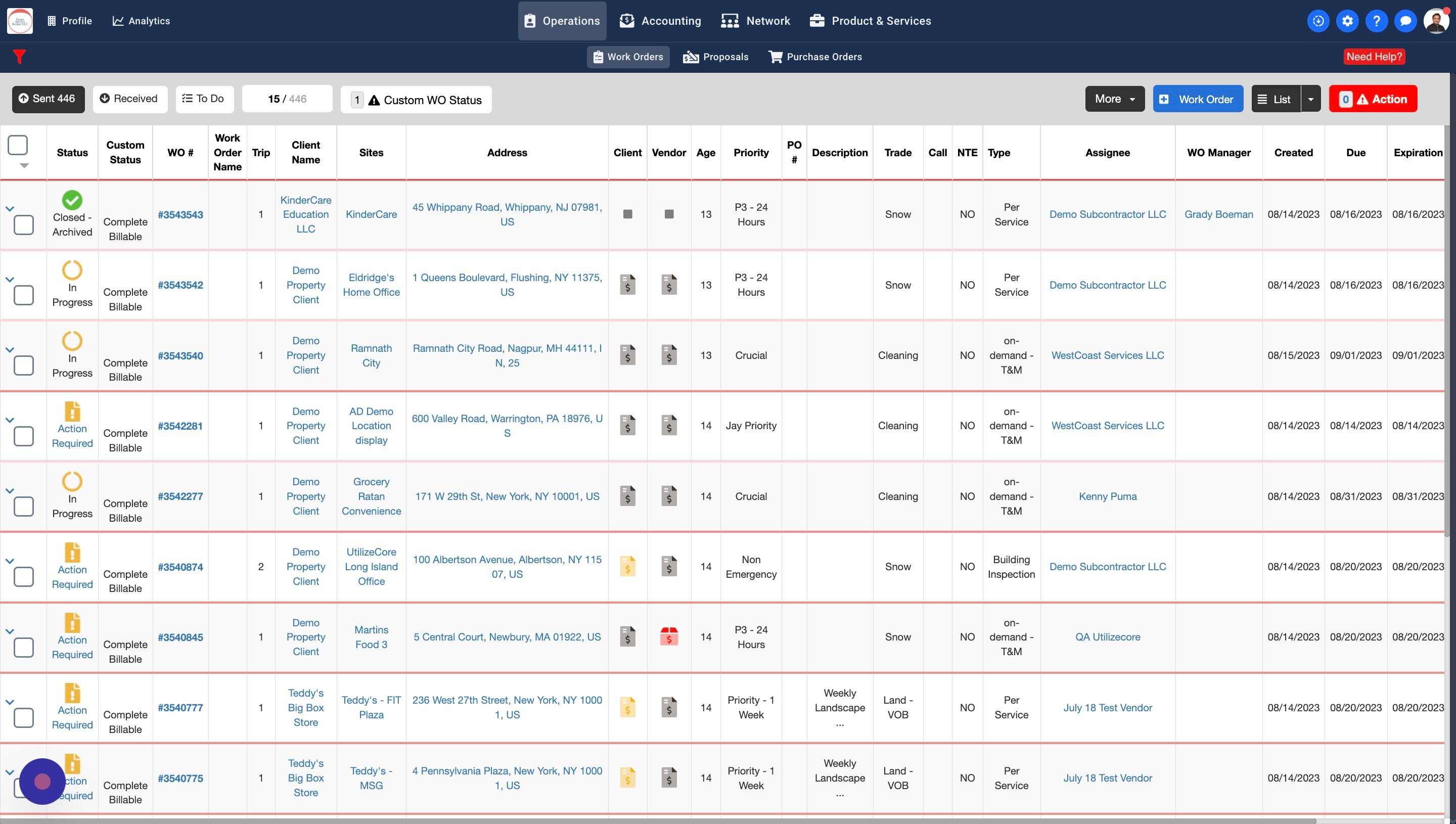The height and width of the screenshot is (824, 1456).
Task: Expand row chevron for #3543540
Action: click(10, 350)
